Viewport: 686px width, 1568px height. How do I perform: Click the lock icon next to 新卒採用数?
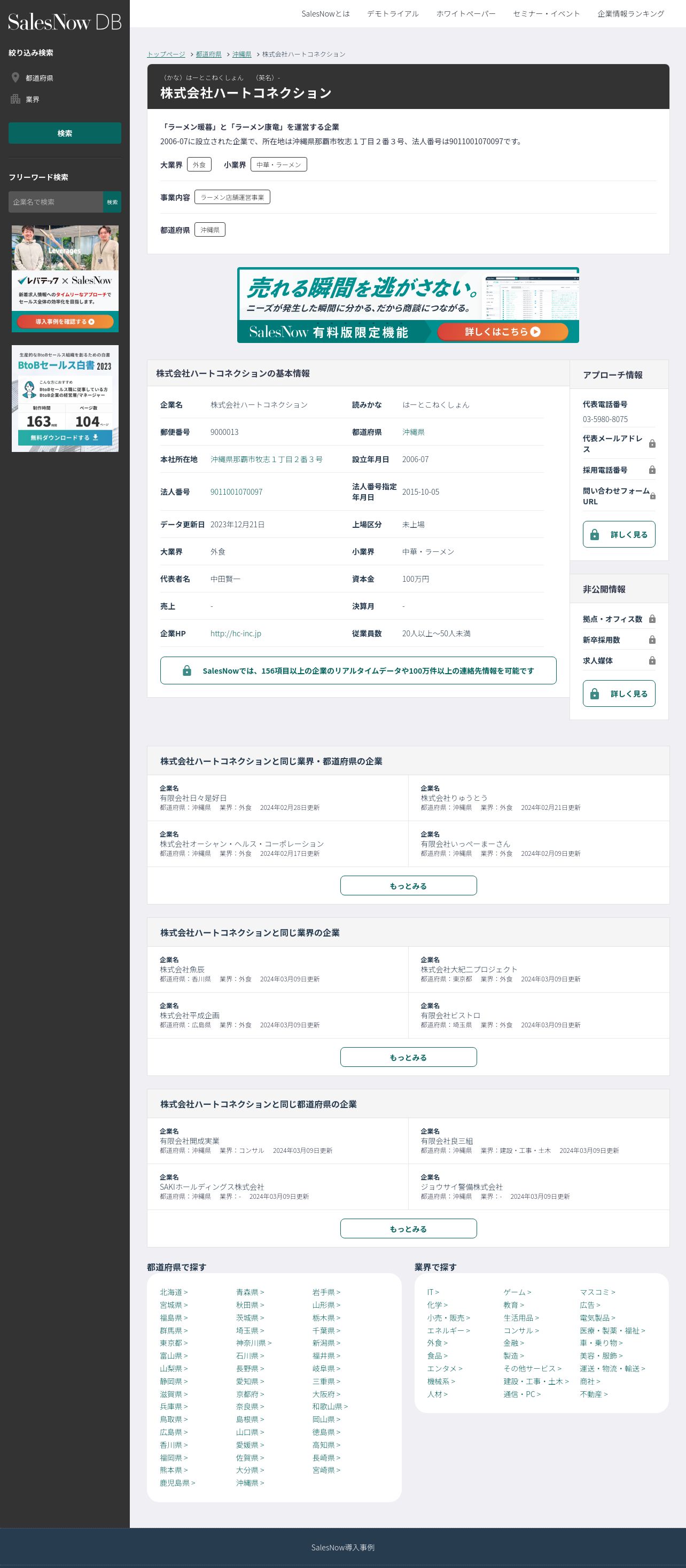652,639
